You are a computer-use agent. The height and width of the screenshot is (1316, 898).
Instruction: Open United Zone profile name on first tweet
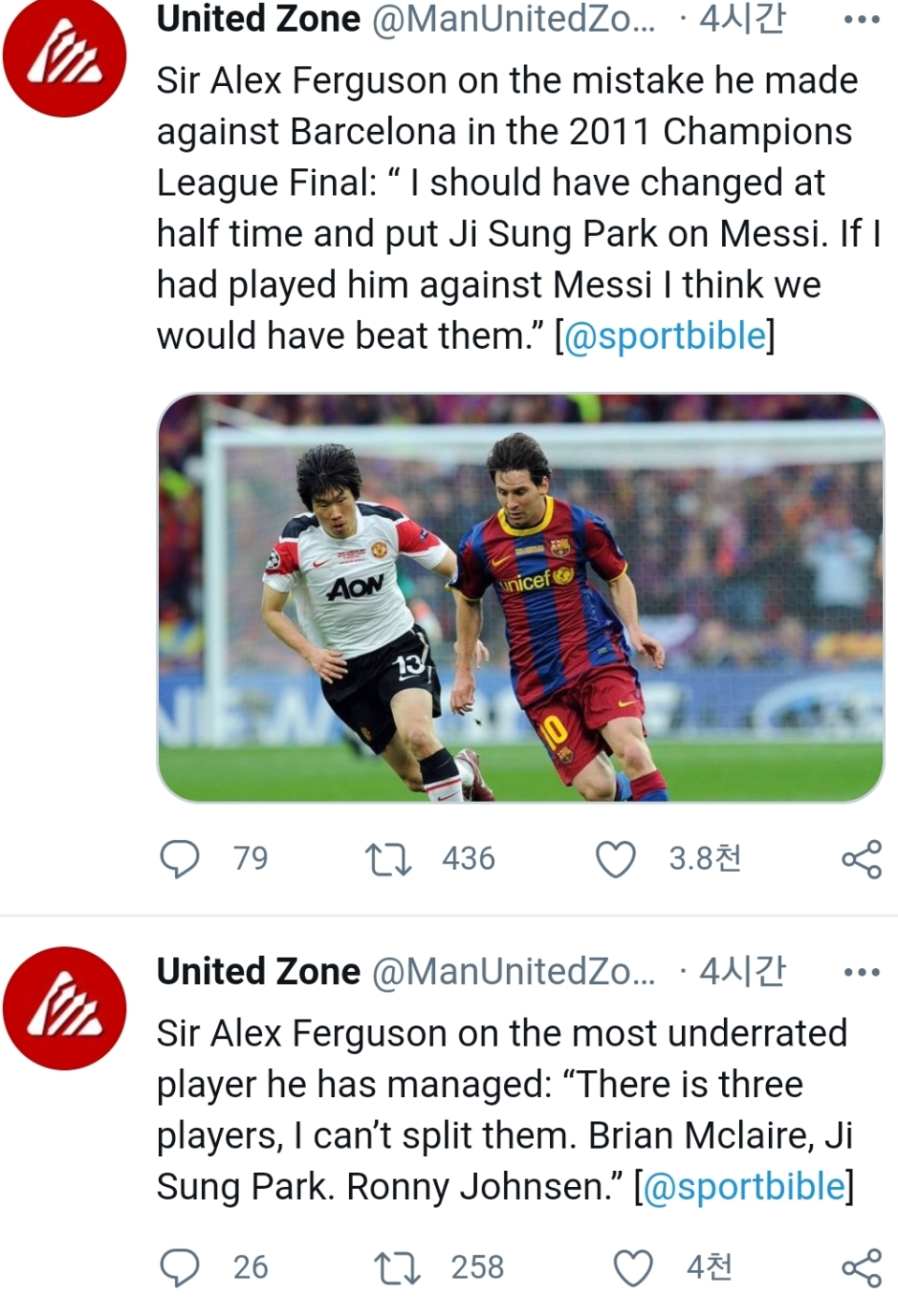tap(258, 19)
